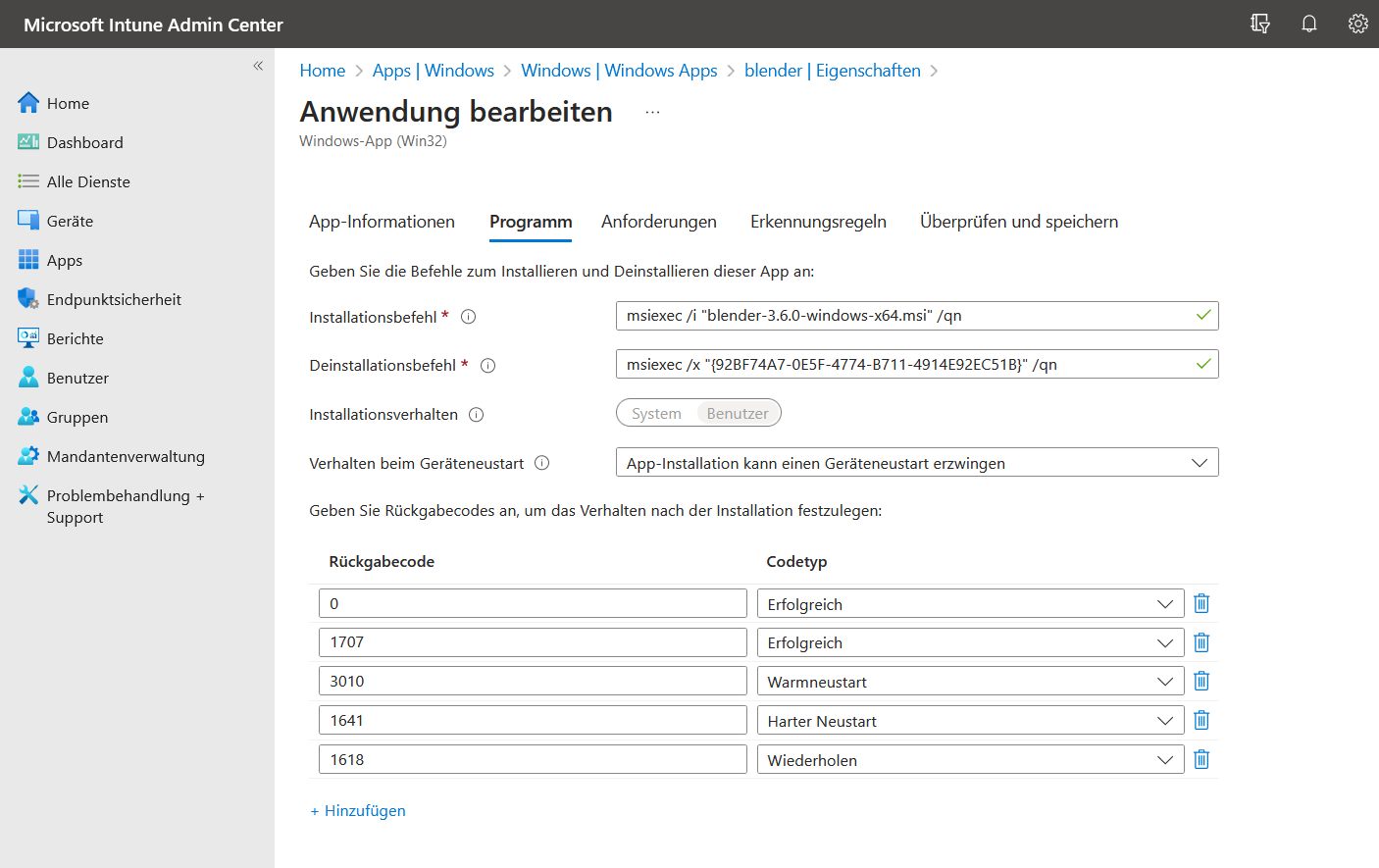Screen dimensions: 1379x868
Task: Open the Wiederholen code type dropdown
Action: point(970,760)
